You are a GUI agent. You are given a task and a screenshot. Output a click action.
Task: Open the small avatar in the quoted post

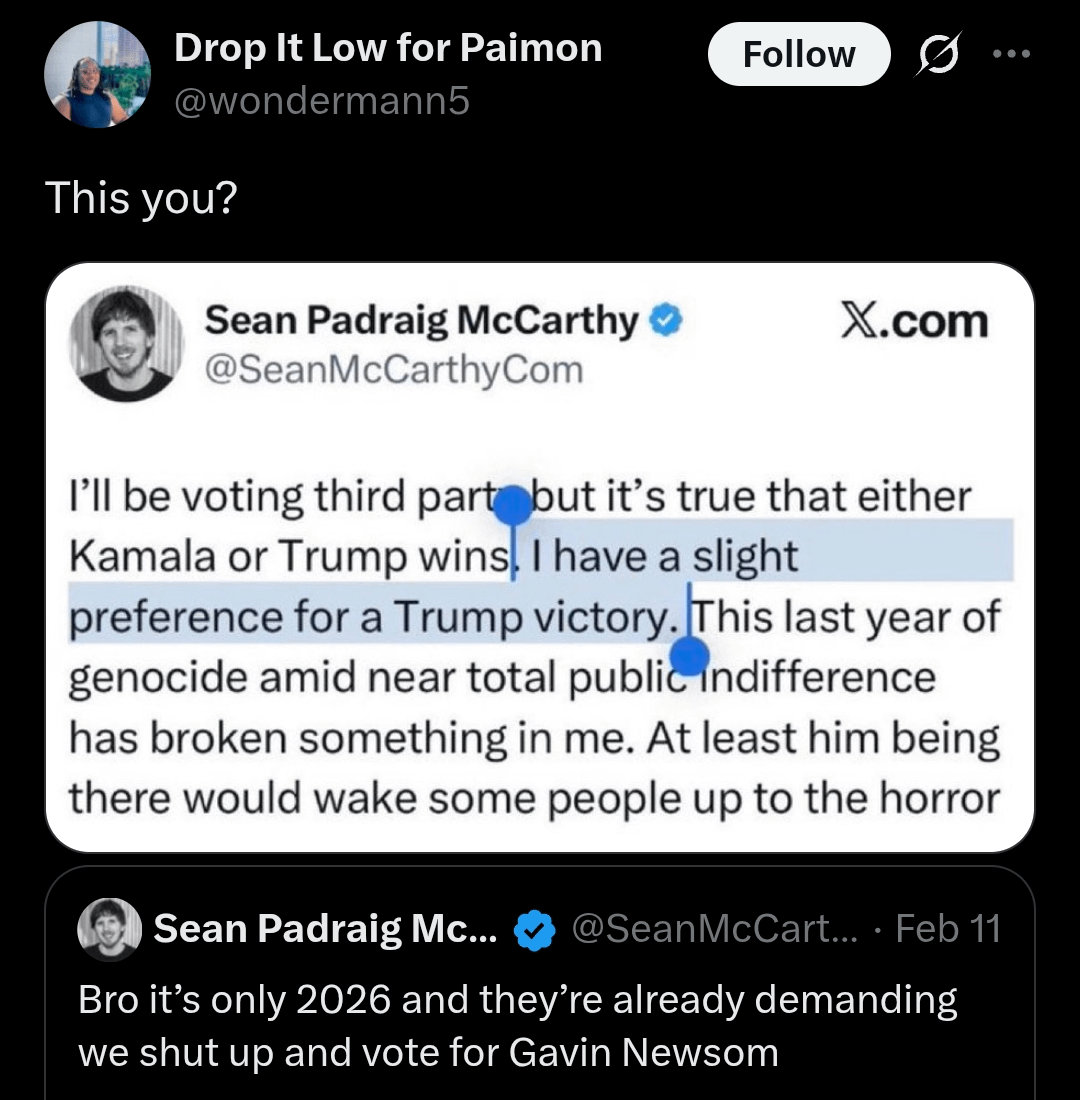(109, 930)
